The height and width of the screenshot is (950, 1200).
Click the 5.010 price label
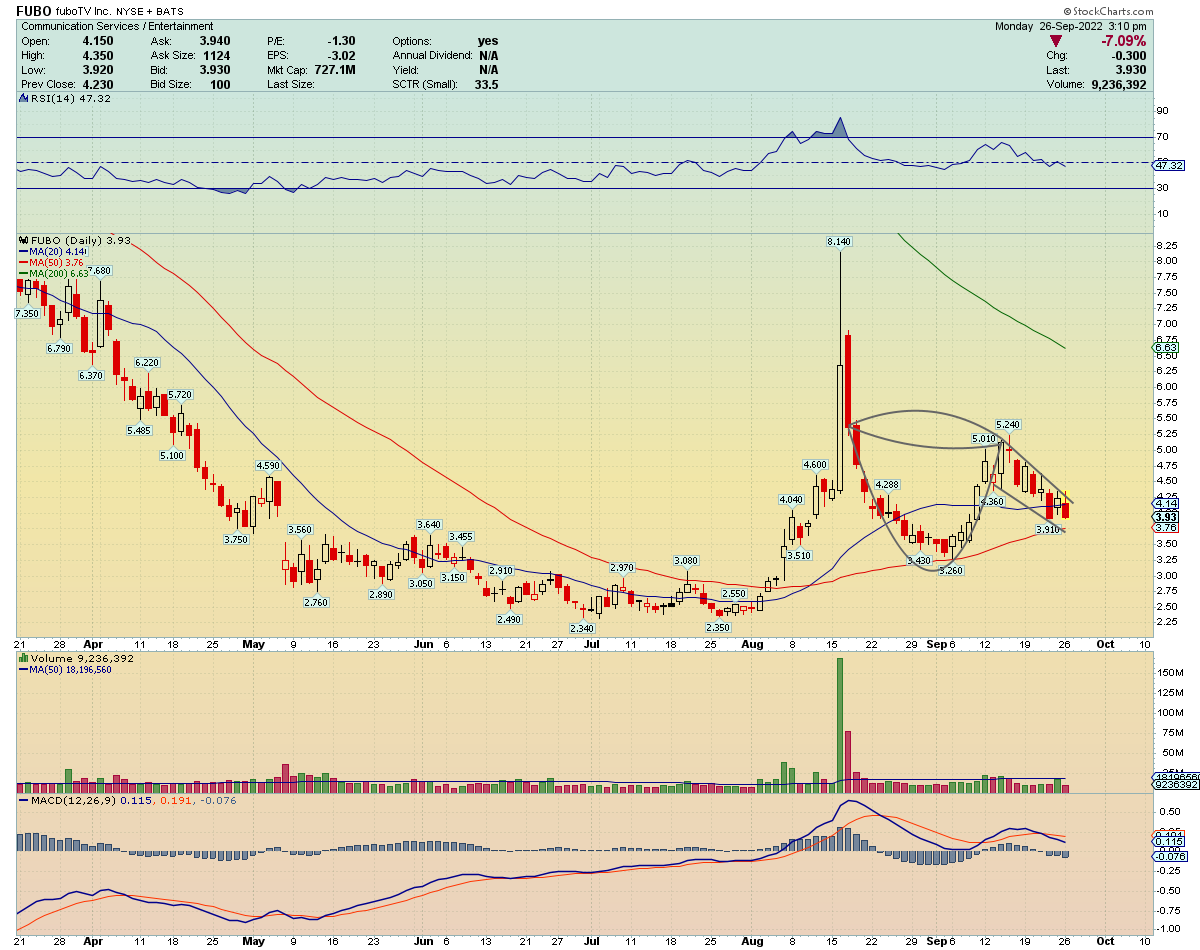pyautogui.click(x=984, y=439)
